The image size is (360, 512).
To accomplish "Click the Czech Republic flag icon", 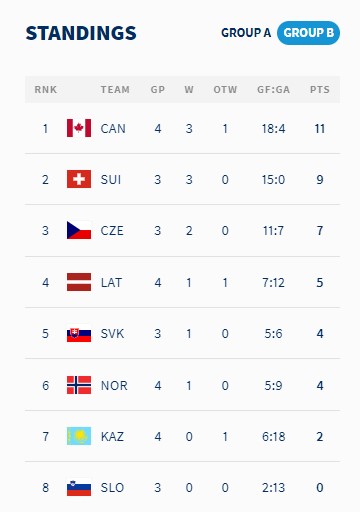I will tap(79, 230).
